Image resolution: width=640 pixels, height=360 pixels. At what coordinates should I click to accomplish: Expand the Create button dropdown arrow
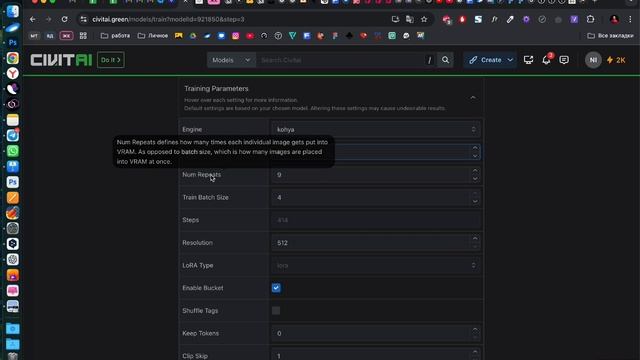510,60
